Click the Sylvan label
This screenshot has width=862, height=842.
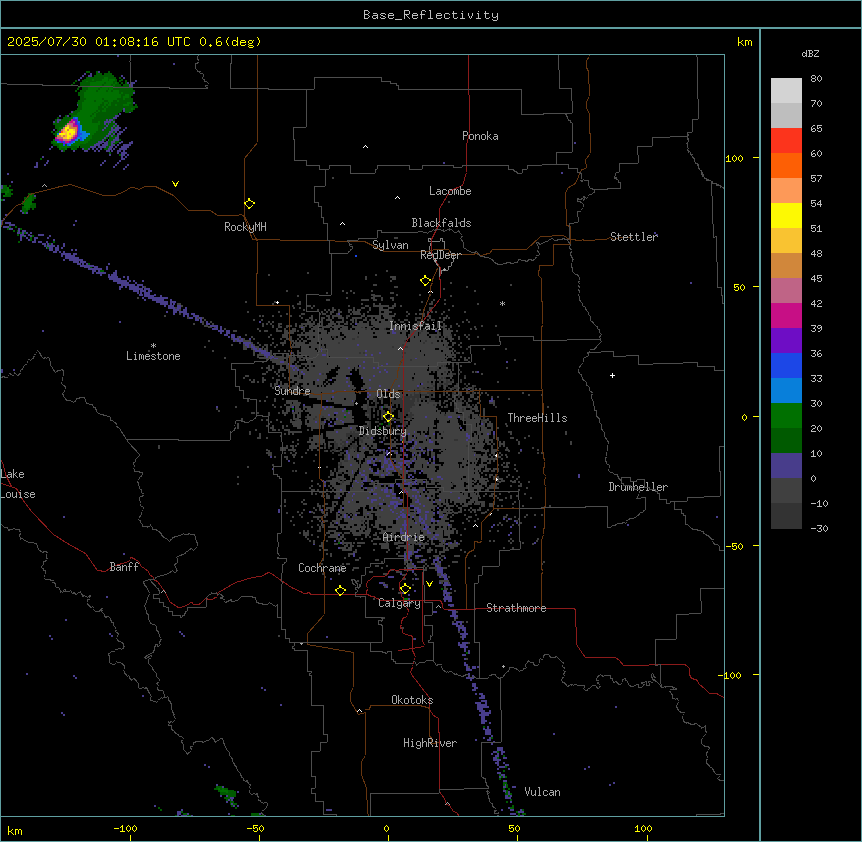coord(390,245)
